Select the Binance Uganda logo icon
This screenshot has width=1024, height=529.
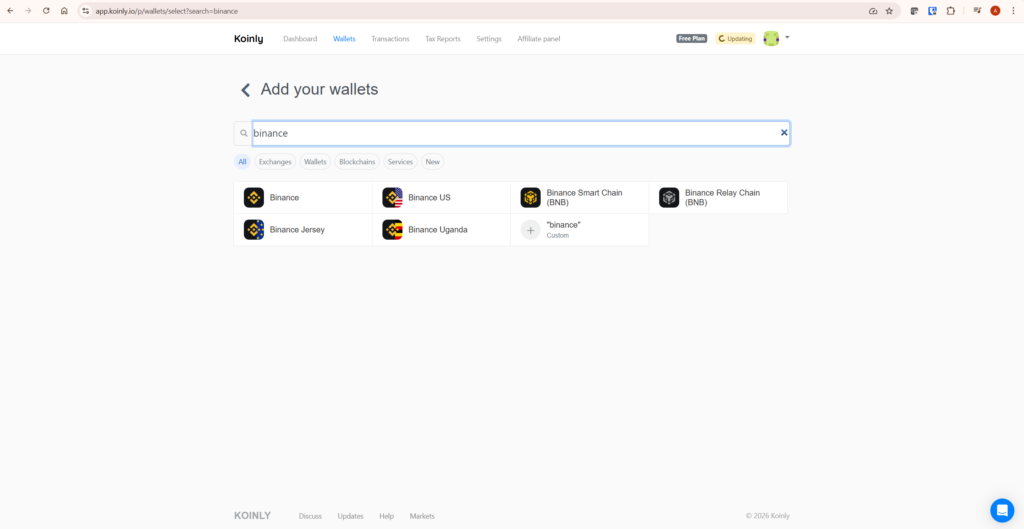coord(392,229)
